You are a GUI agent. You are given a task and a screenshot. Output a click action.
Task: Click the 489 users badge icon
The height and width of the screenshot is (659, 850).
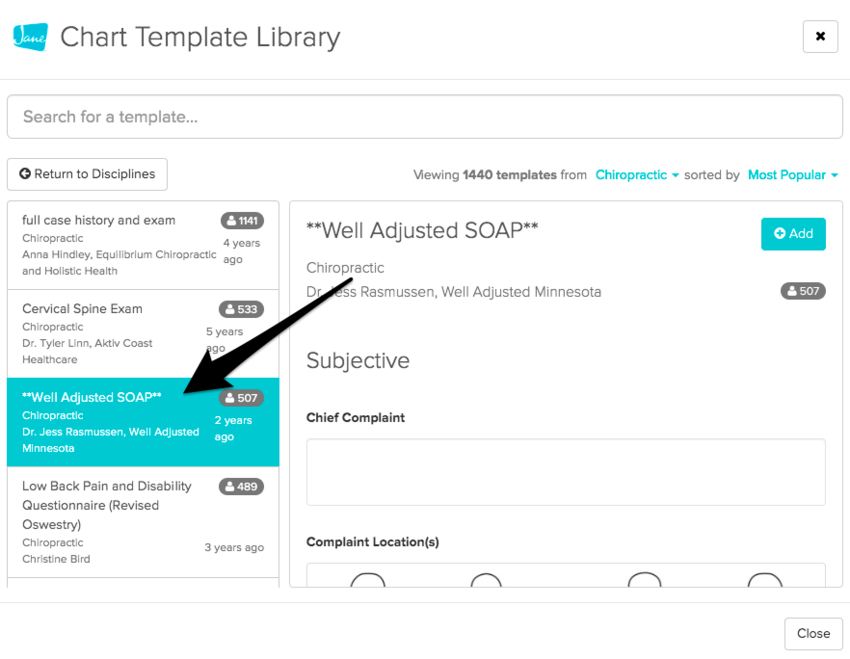[242, 487]
